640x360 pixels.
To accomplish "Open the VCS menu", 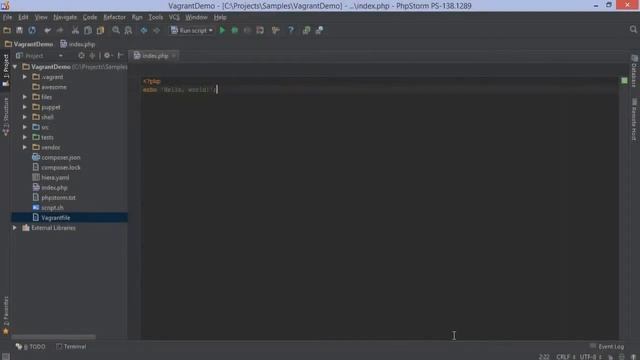I will pos(174,17).
